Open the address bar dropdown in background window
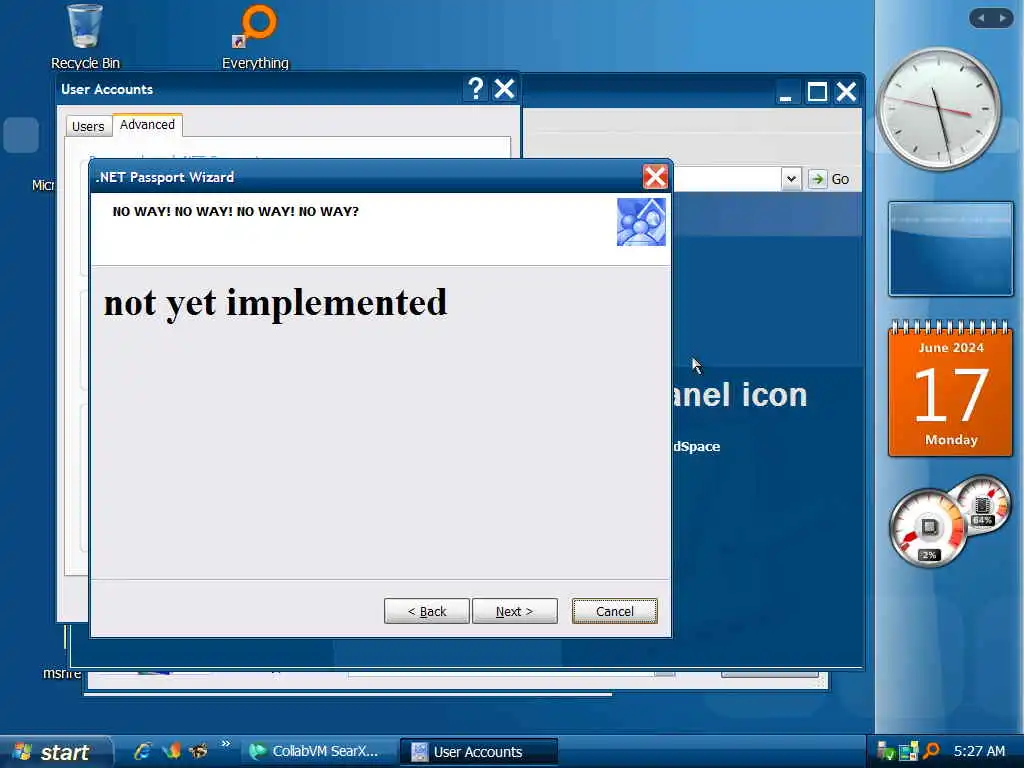Viewport: 1024px width, 768px height. 791,179
